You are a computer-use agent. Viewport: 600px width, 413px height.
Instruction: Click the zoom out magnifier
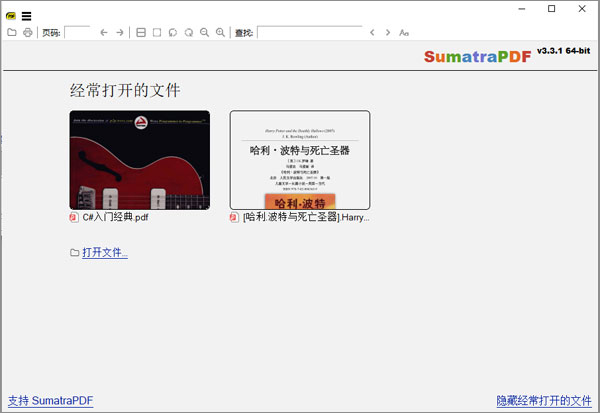205,33
